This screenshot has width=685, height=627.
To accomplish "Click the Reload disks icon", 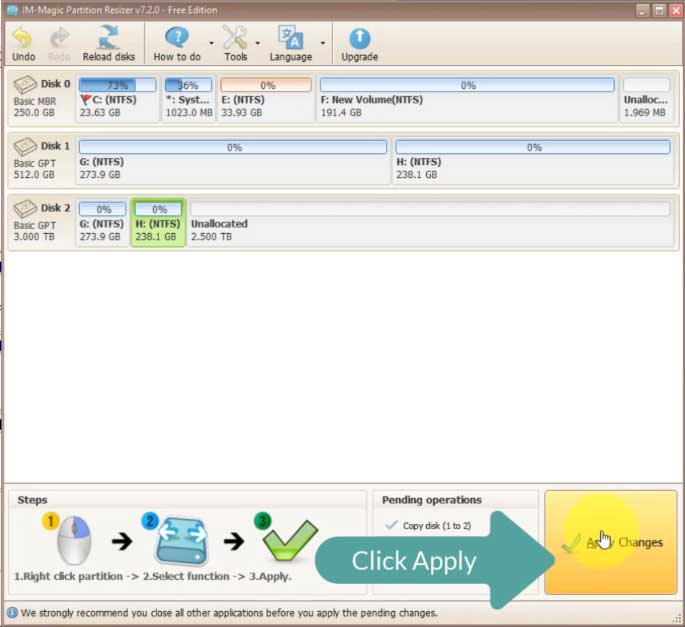I will (109, 38).
